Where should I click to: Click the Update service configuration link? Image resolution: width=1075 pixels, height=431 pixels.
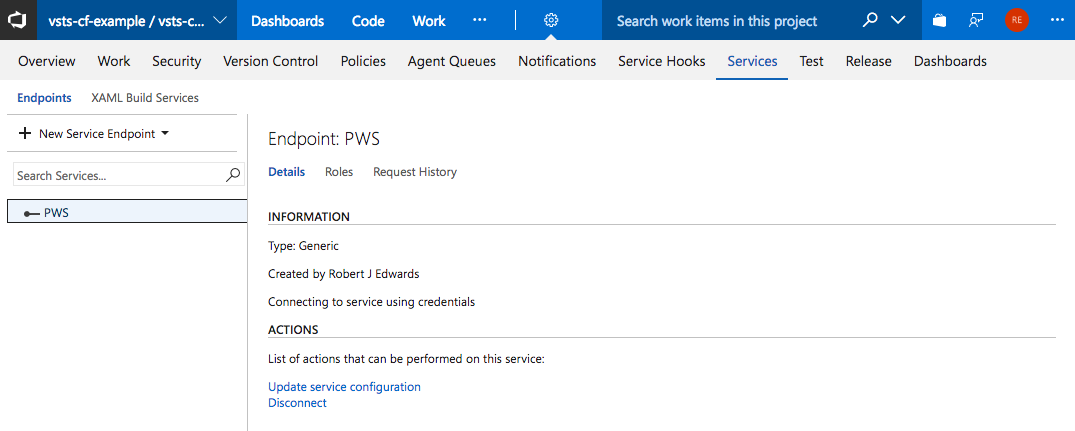[344, 387]
